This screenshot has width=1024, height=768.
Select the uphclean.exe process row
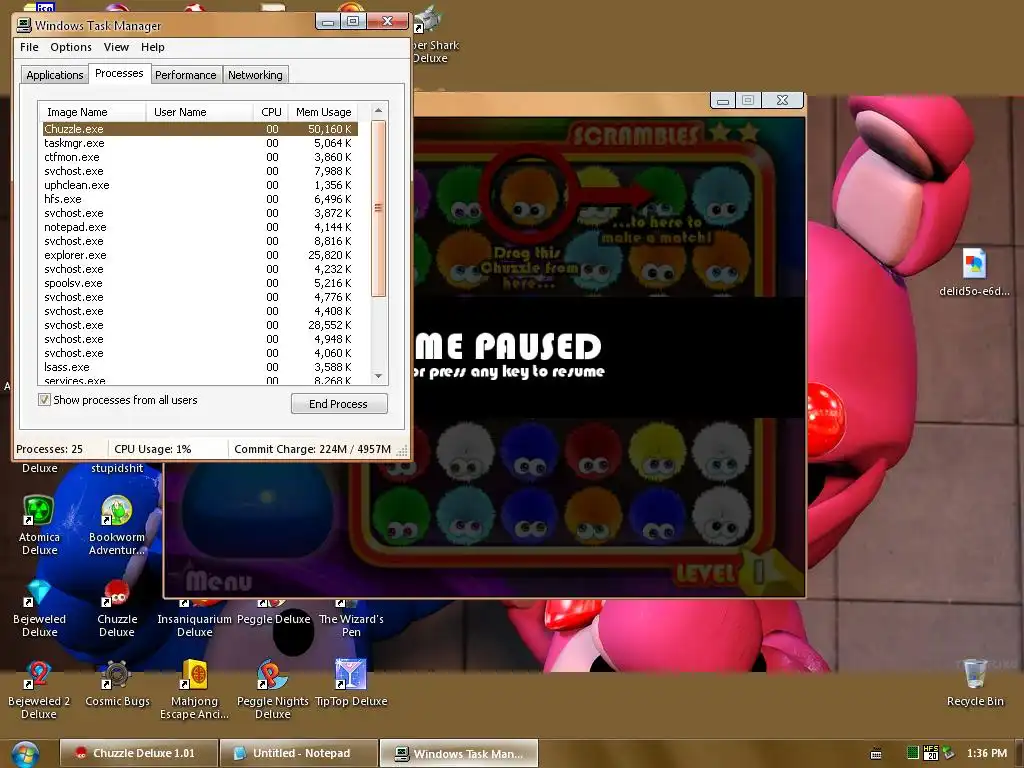pos(200,185)
